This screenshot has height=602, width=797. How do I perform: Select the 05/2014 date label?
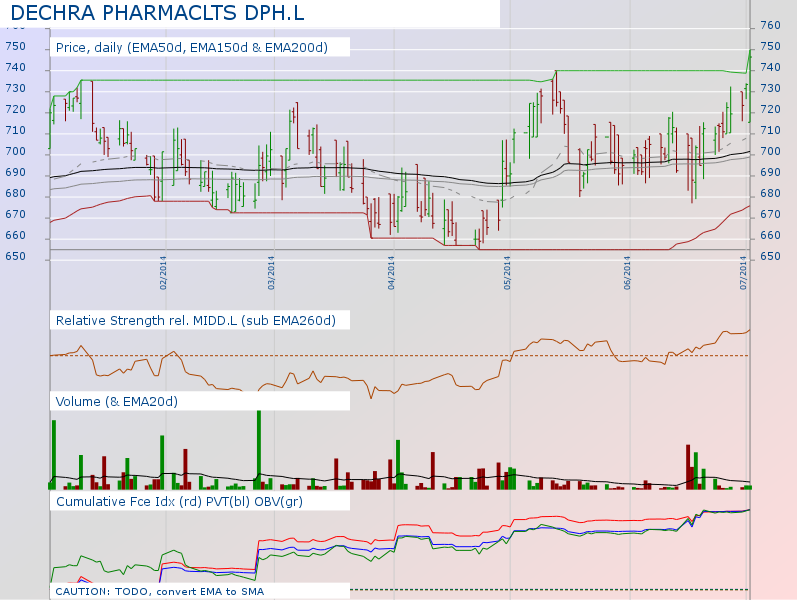click(507, 274)
